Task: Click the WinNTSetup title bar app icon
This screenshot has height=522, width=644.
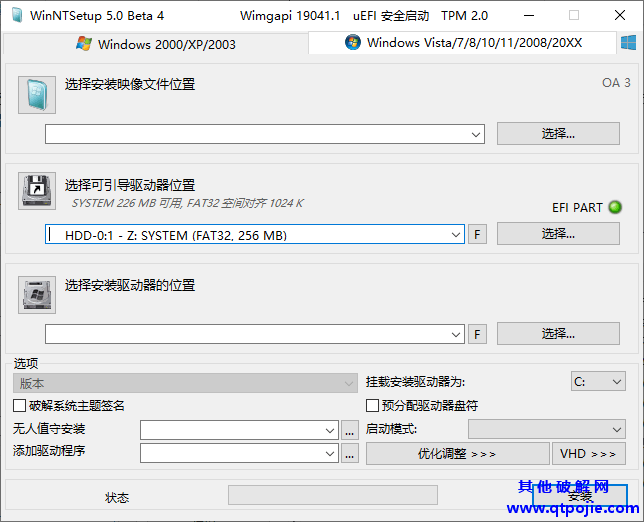Action: [x=17, y=16]
